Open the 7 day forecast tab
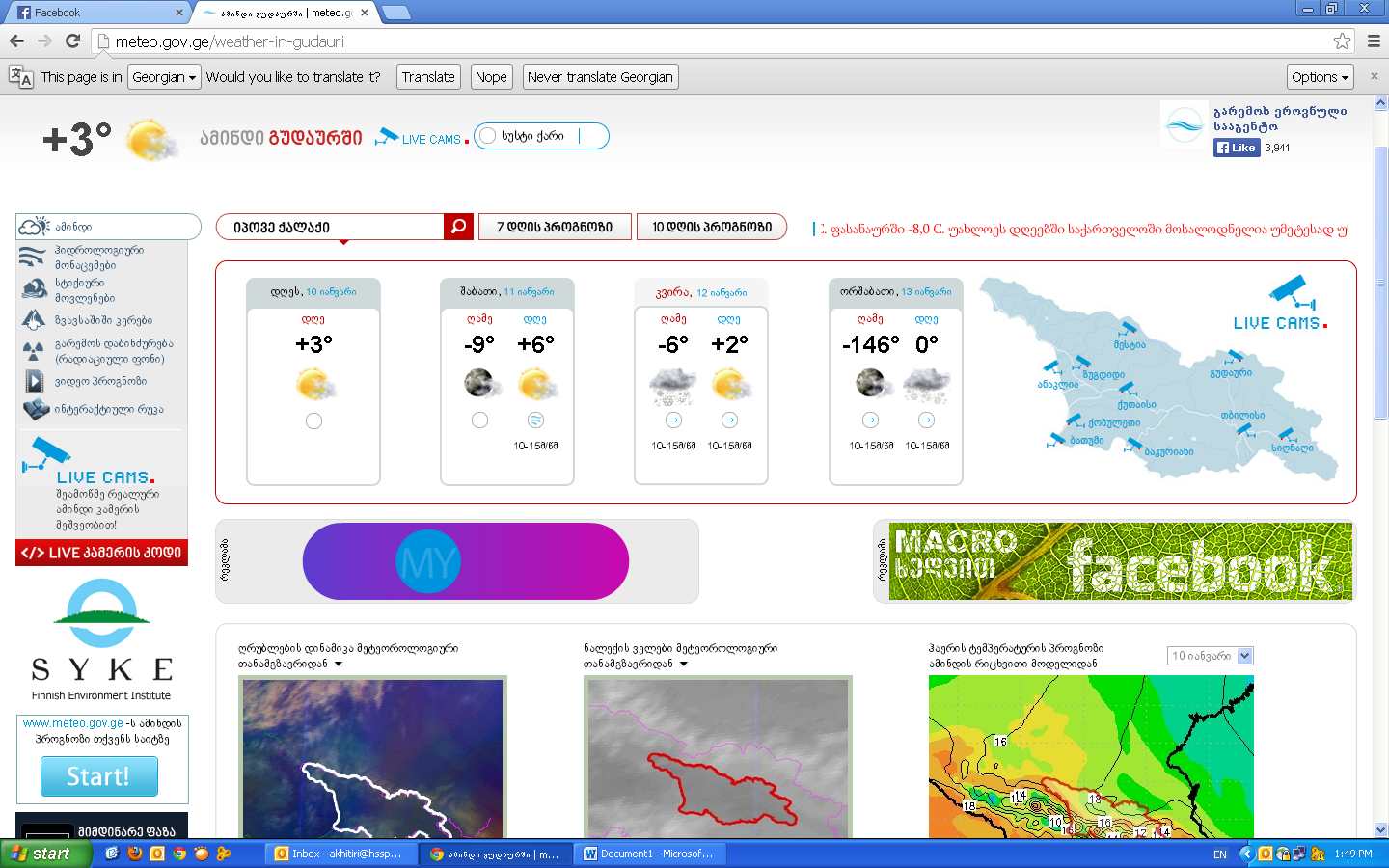 pos(555,227)
